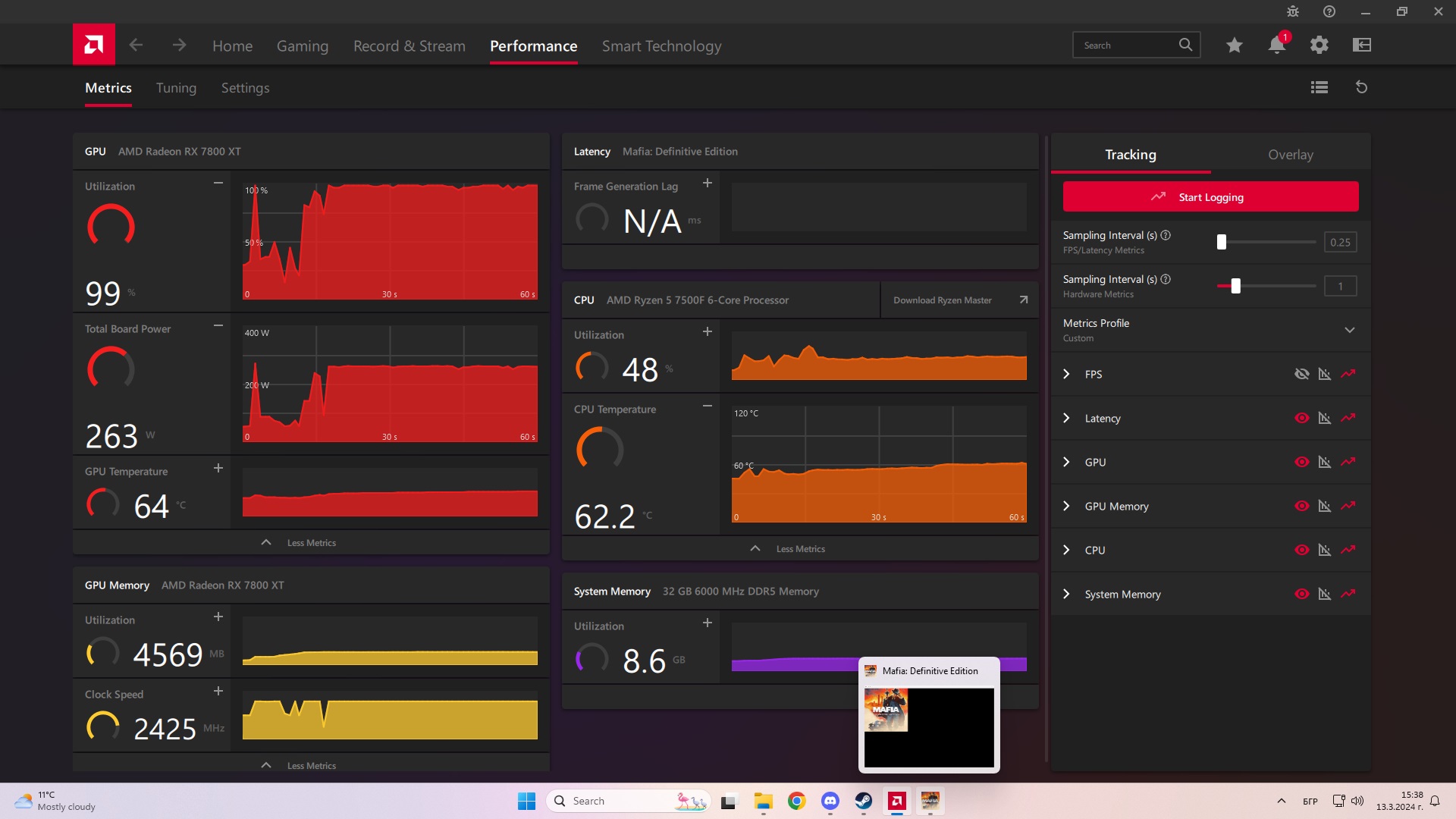Open settings gear icon

(1319, 45)
